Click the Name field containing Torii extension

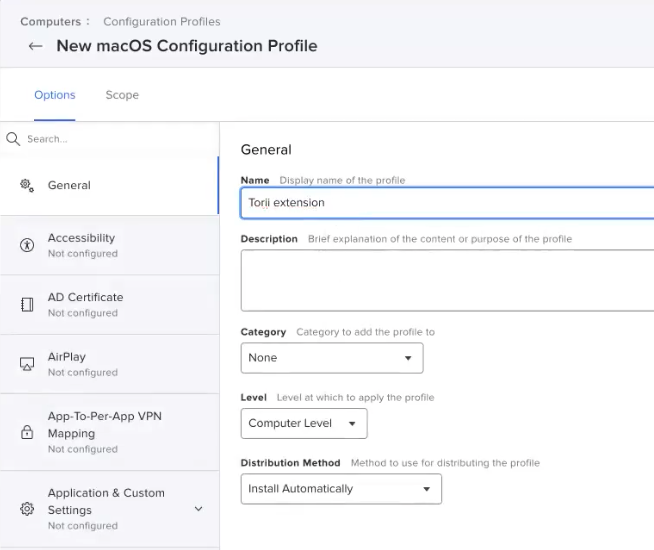coord(447,203)
